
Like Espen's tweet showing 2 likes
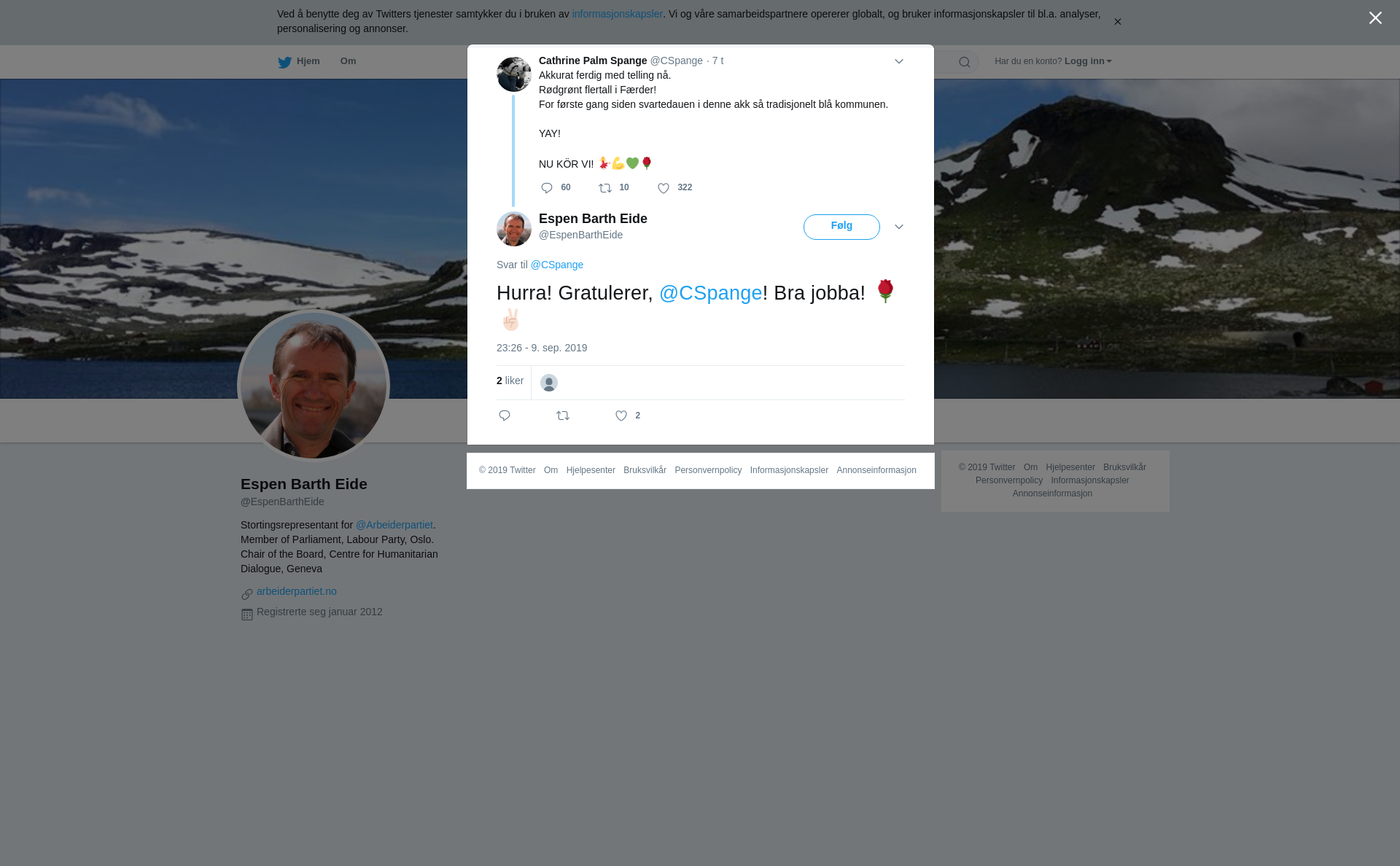click(621, 416)
